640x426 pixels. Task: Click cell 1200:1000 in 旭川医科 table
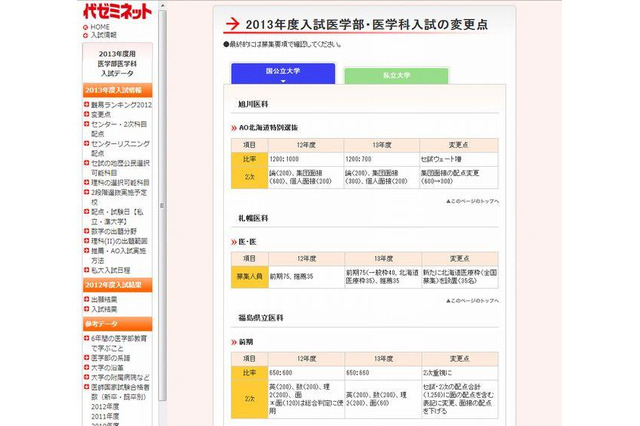coord(306,159)
